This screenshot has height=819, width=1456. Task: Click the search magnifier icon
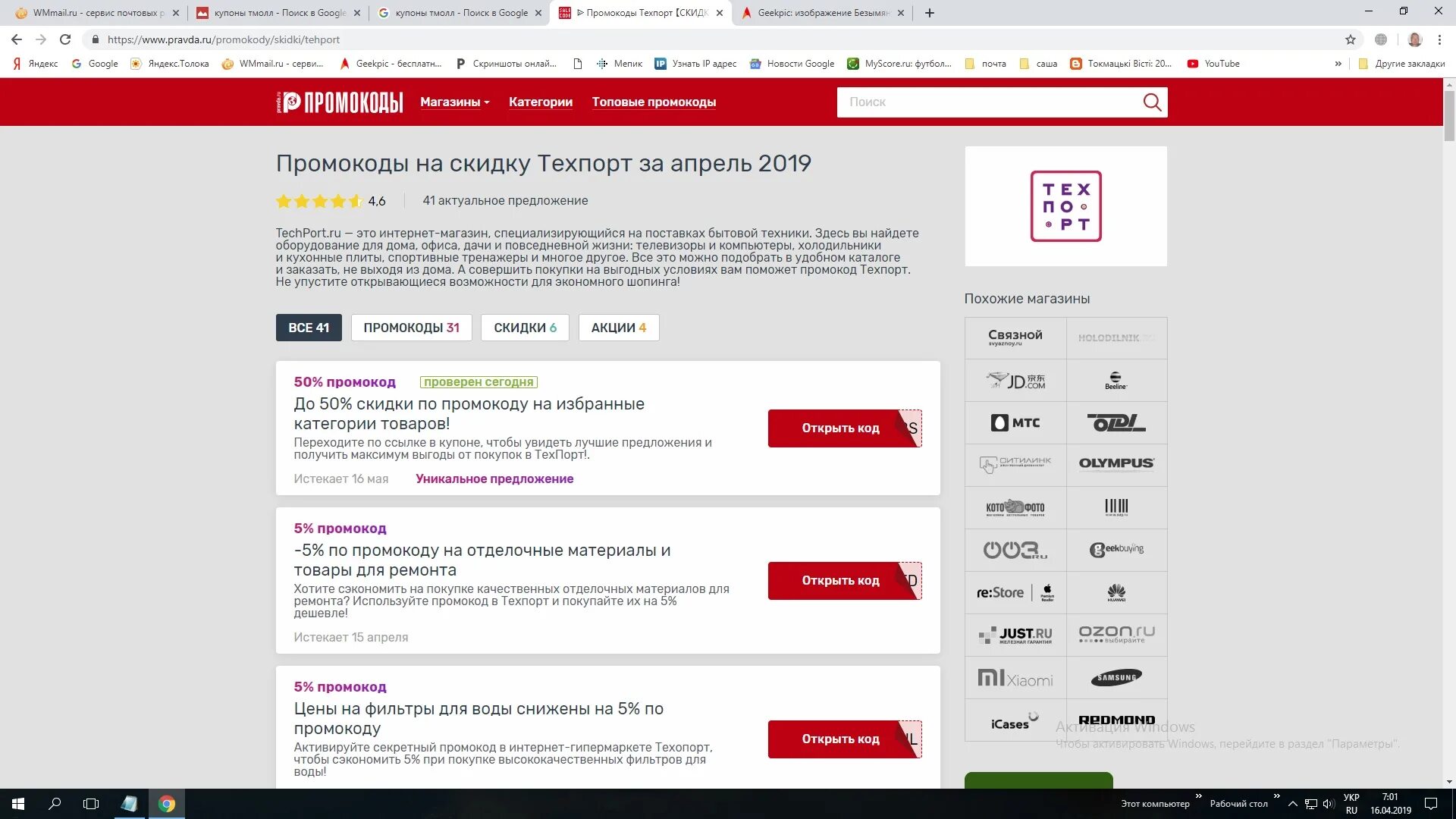(x=1152, y=101)
